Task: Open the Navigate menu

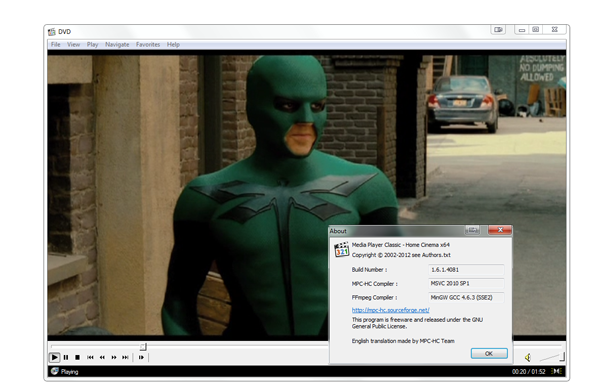Action: (x=117, y=44)
